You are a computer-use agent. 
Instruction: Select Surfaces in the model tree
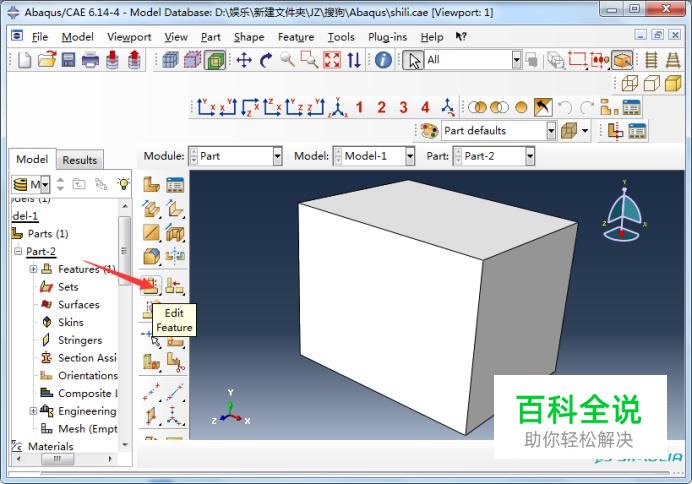pyautogui.click(x=79, y=304)
